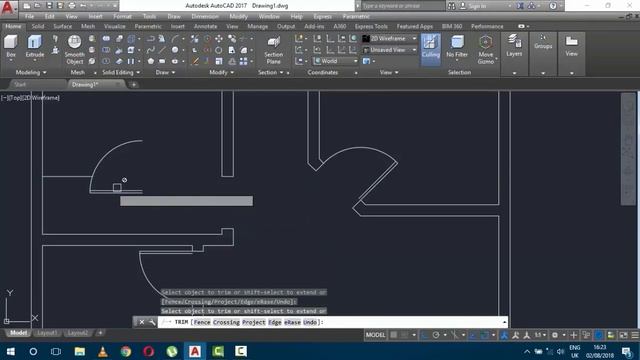Toggle the highlighted annotation scale icon
Viewport: 640px width, 360px height.
(504, 335)
